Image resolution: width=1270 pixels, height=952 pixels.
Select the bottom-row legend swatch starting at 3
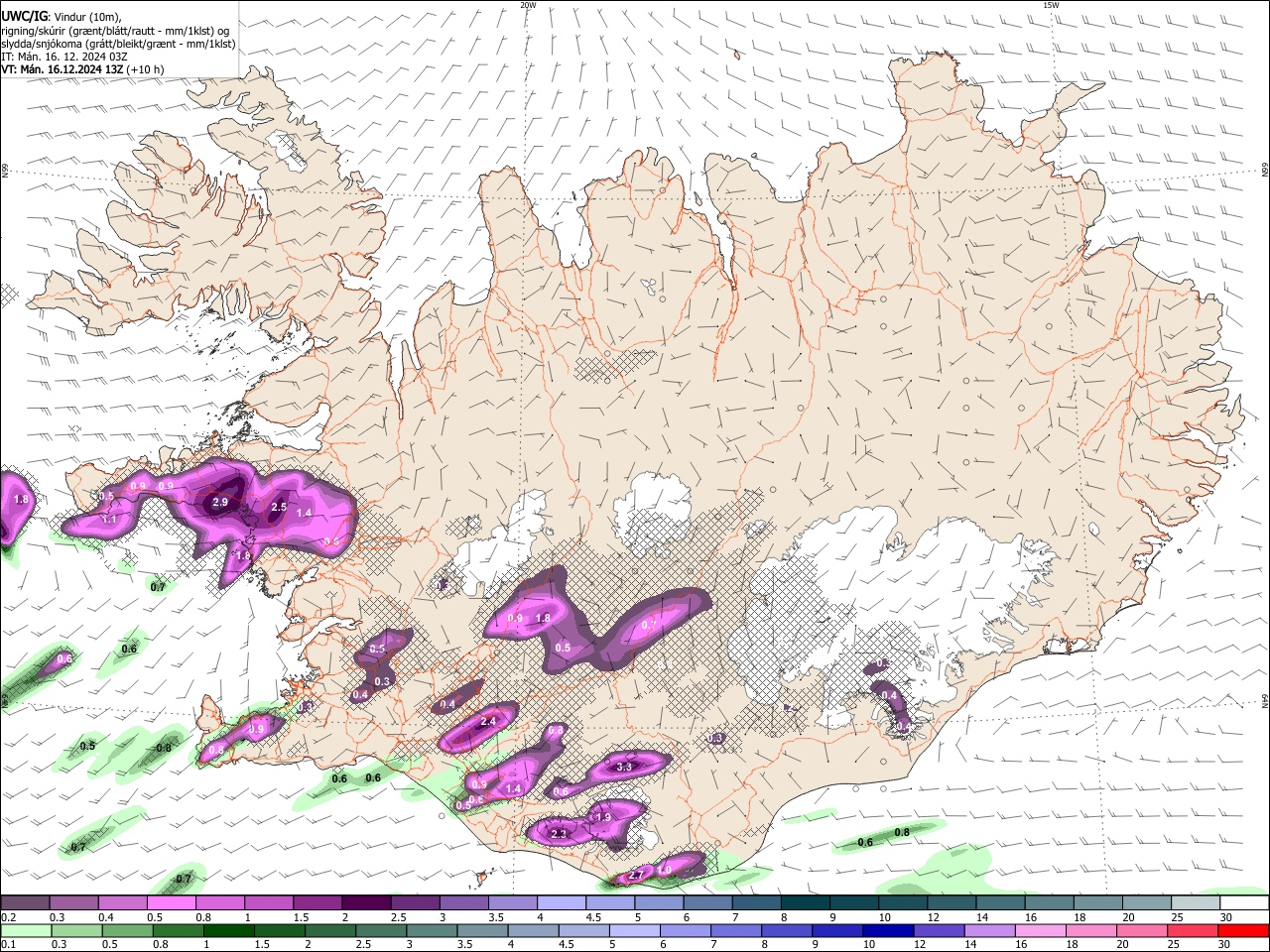431,930
